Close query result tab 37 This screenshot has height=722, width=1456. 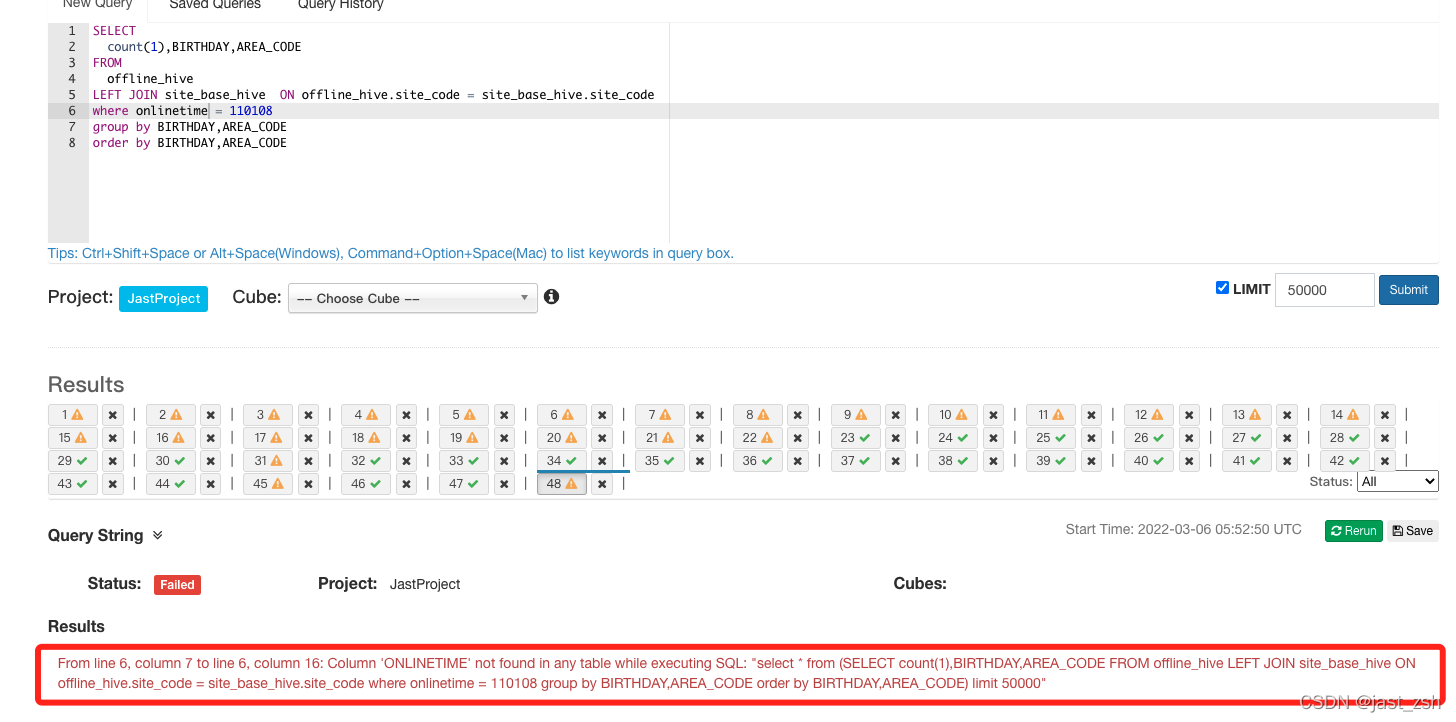[x=895, y=461]
